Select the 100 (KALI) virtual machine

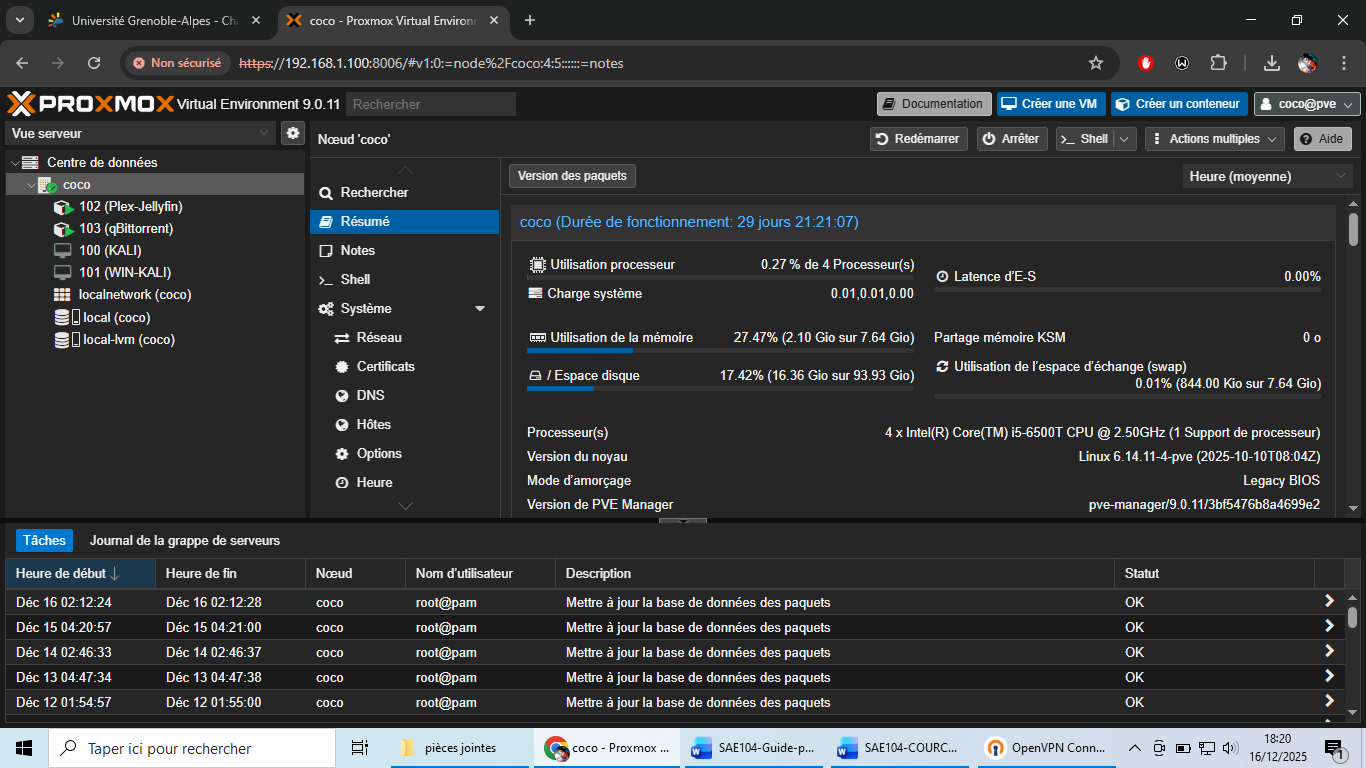(x=110, y=251)
